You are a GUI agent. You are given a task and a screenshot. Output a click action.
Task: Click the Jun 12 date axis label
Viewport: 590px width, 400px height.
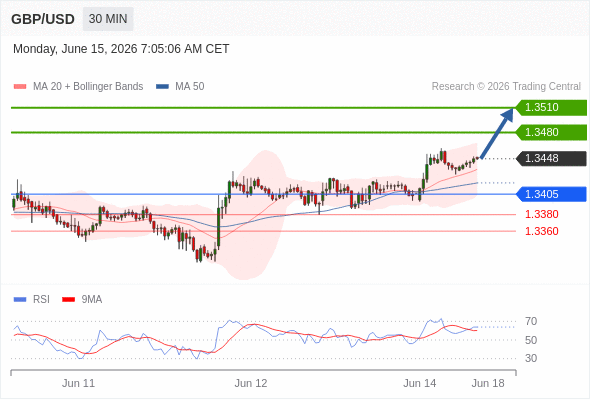(x=251, y=383)
